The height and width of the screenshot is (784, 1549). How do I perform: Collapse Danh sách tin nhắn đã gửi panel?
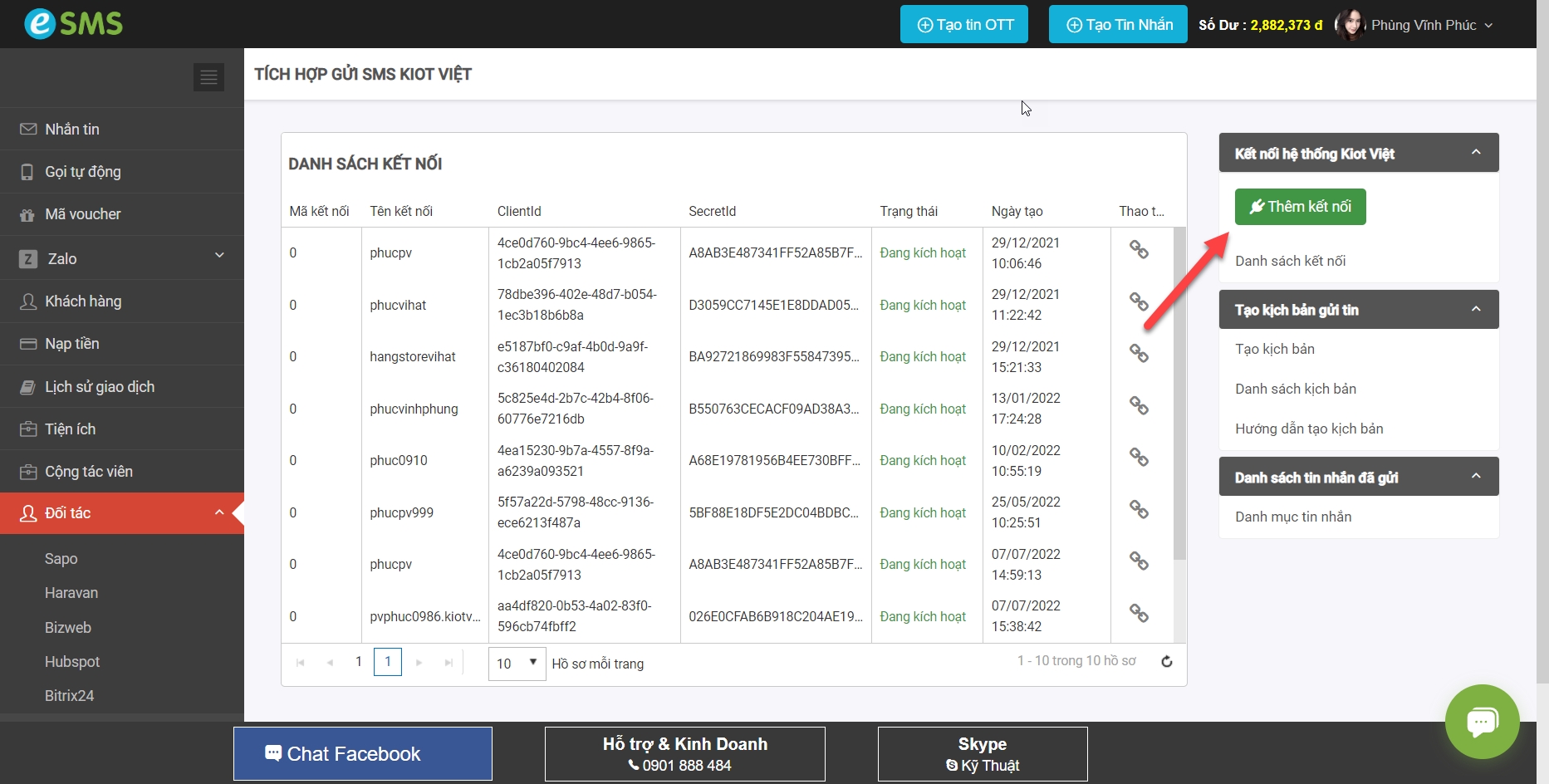point(1475,477)
